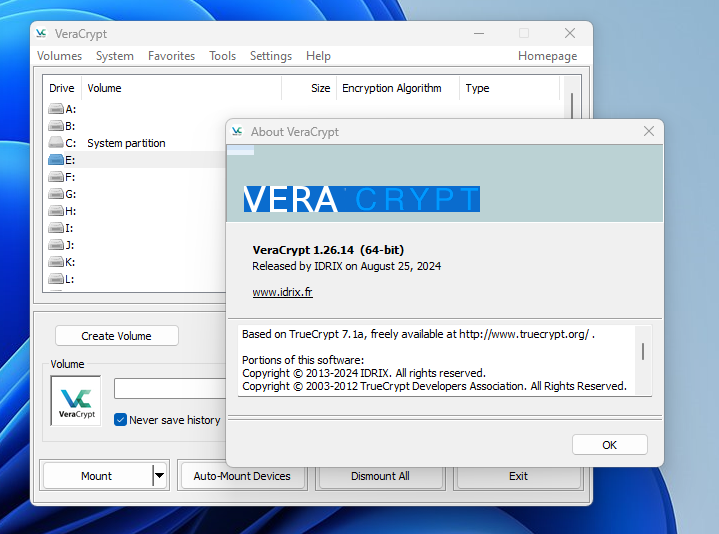Viewport: 719px width, 534px height.
Task: Click credits text box scrollbar thumb
Action: [x=643, y=352]
